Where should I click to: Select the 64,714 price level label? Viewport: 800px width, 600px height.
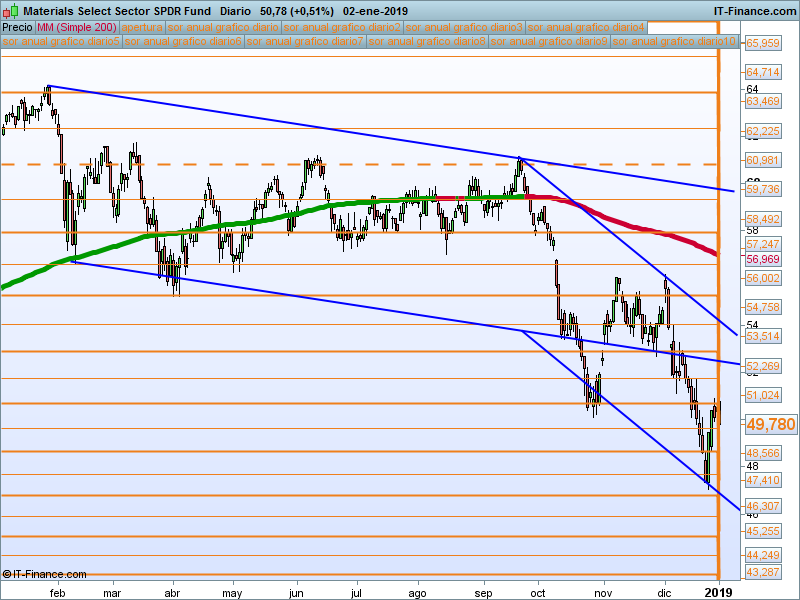pyautogui.click(x=763, y=72)
